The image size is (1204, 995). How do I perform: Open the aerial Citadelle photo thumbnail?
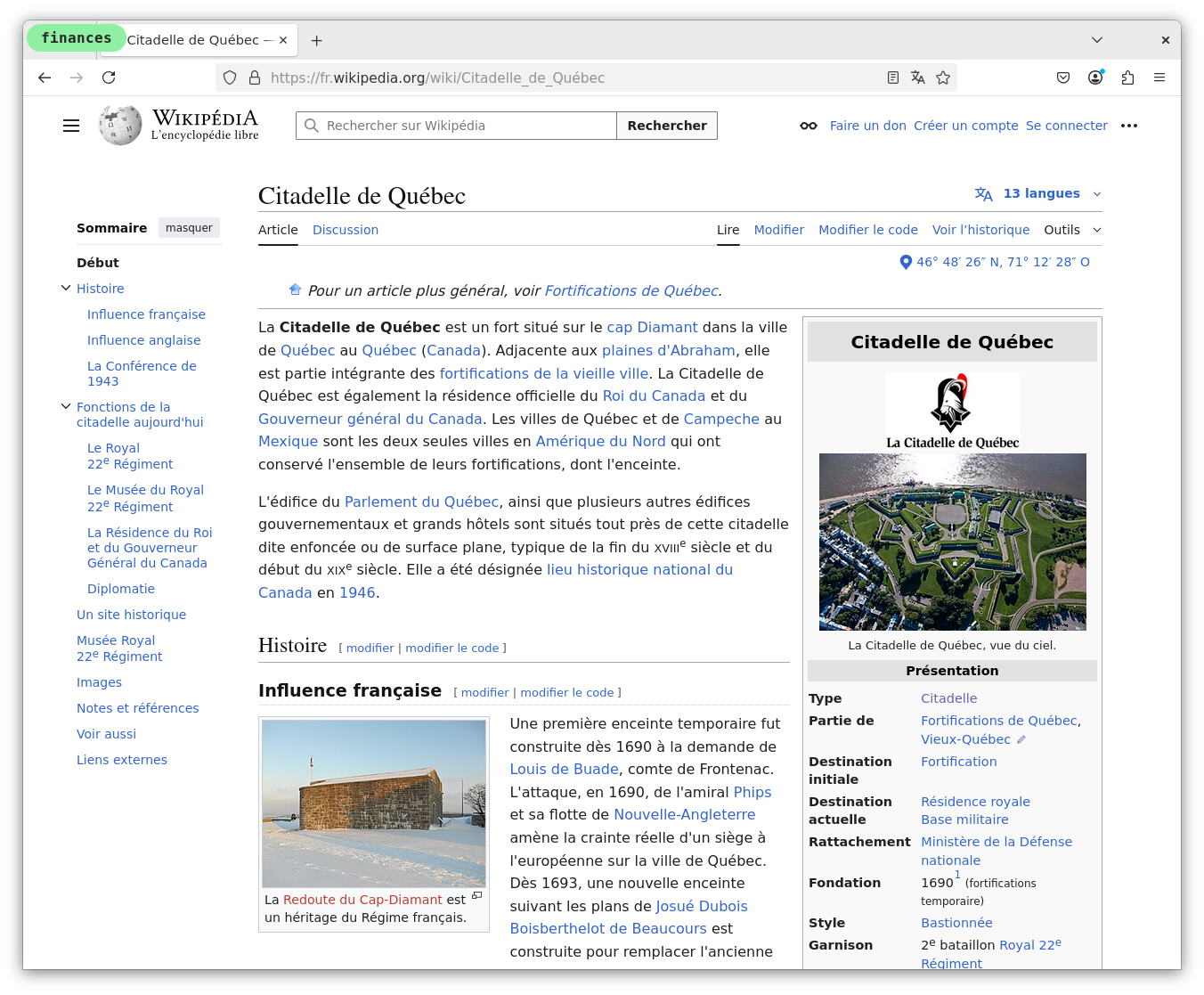click(x=952, y=542)
